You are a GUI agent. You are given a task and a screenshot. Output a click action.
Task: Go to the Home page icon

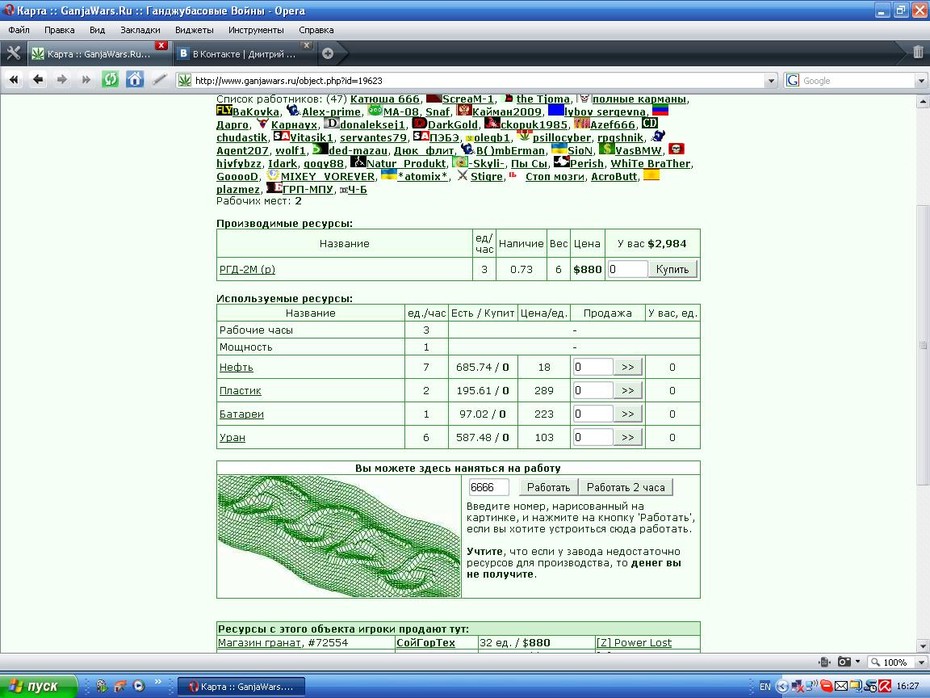135,79
